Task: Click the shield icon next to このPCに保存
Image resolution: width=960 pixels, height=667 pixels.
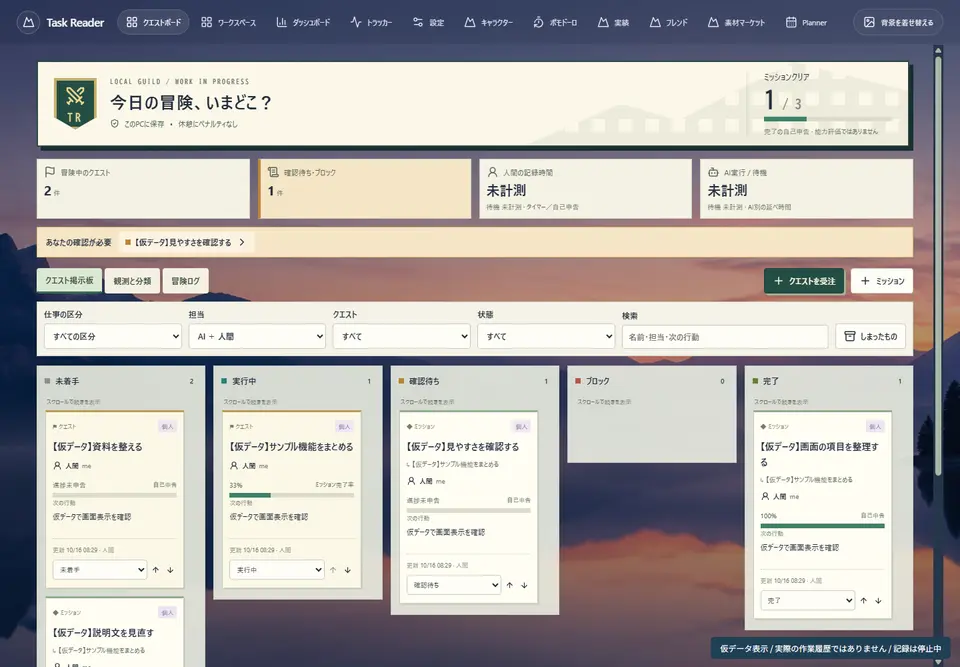Action: 114,124
